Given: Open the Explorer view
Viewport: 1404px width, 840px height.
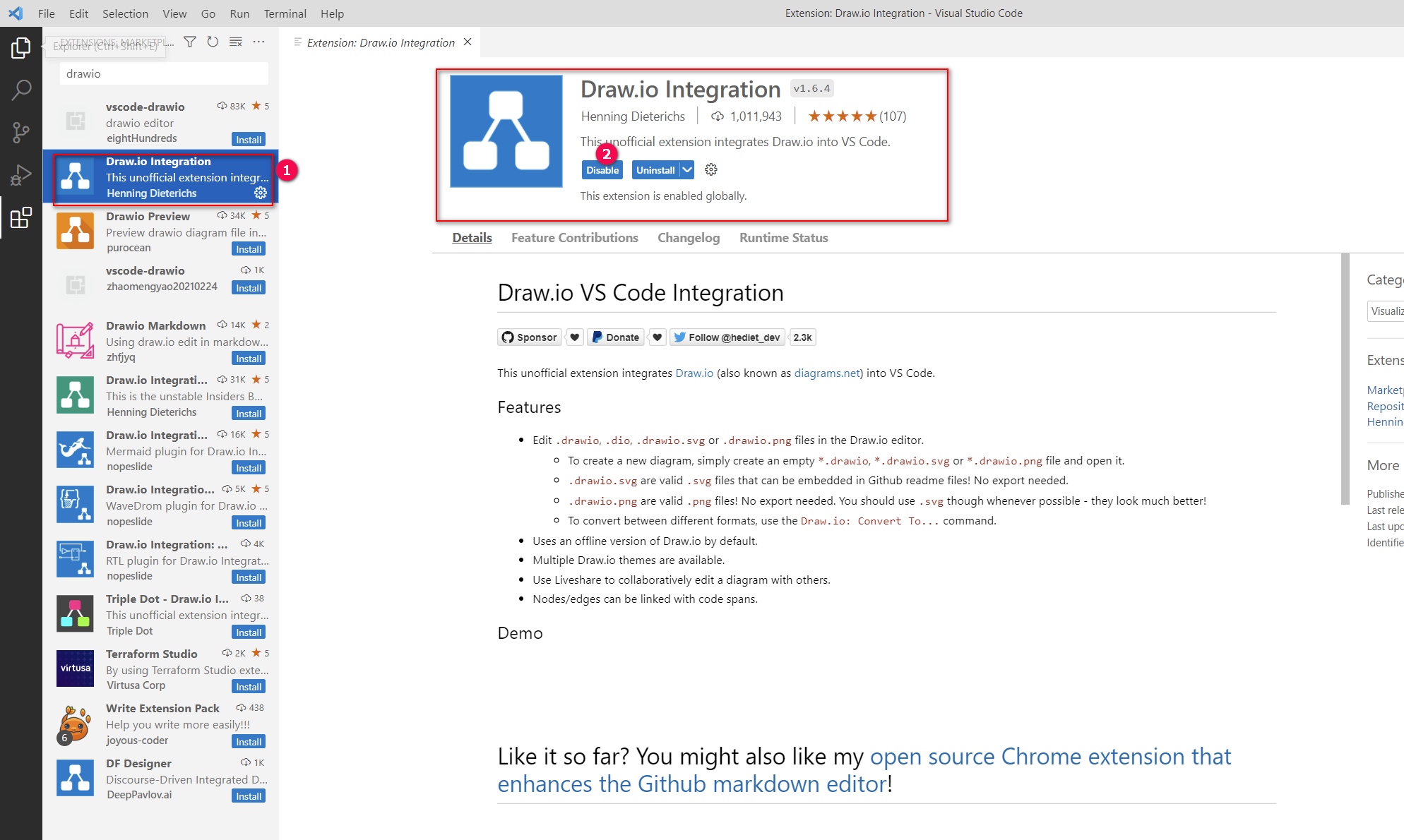Looking at the screenshot, I should coord(21,47).
